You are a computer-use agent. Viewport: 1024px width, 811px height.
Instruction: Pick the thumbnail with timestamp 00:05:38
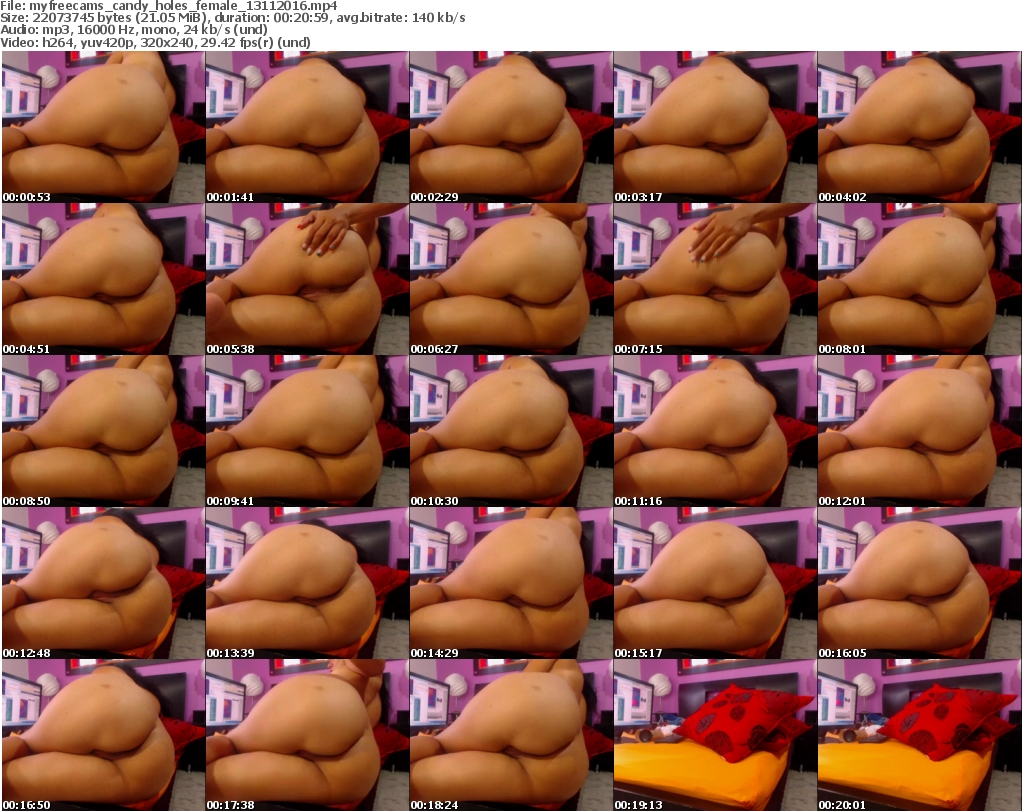(307, 279)
